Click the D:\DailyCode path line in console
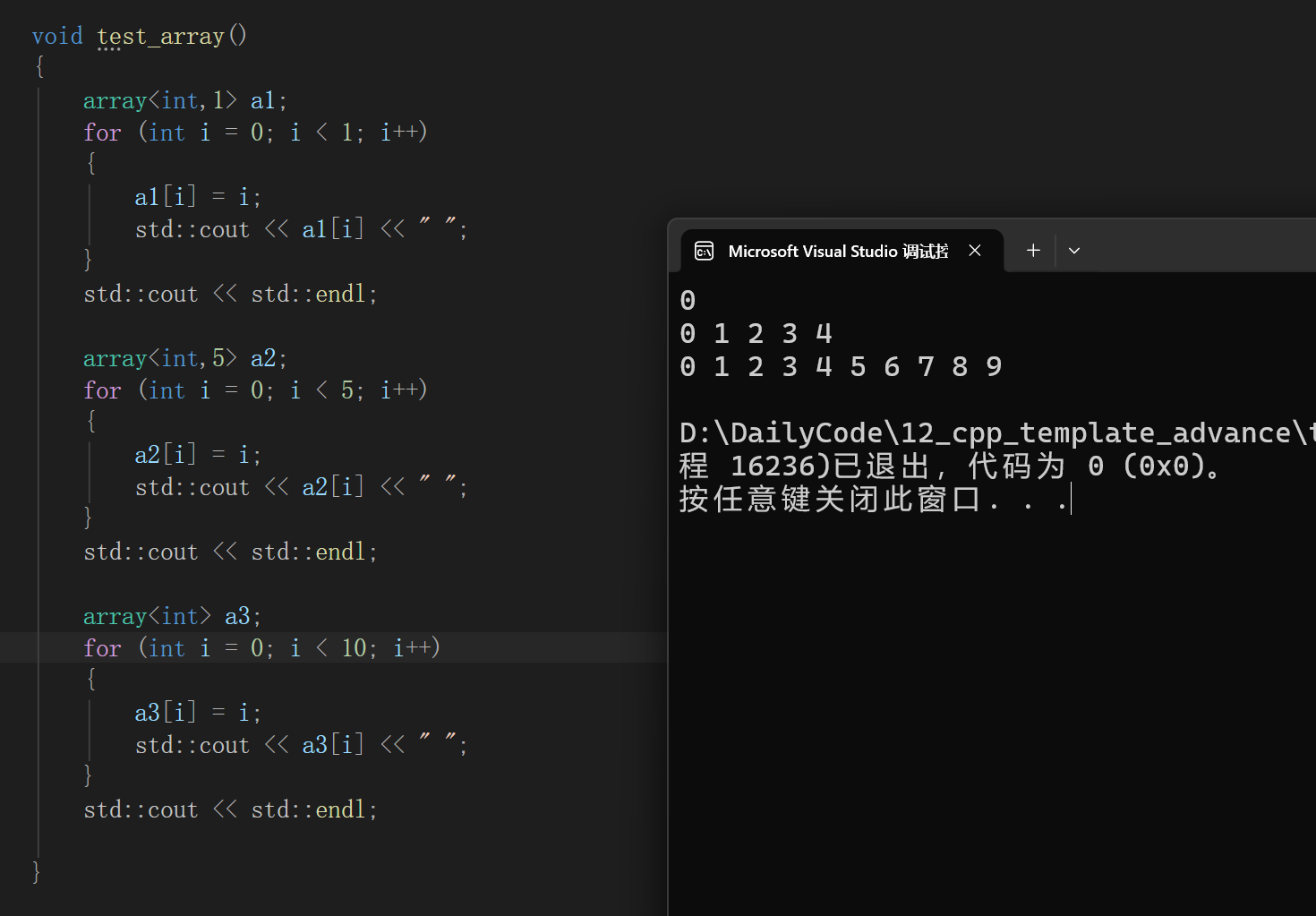 [996, 433]
